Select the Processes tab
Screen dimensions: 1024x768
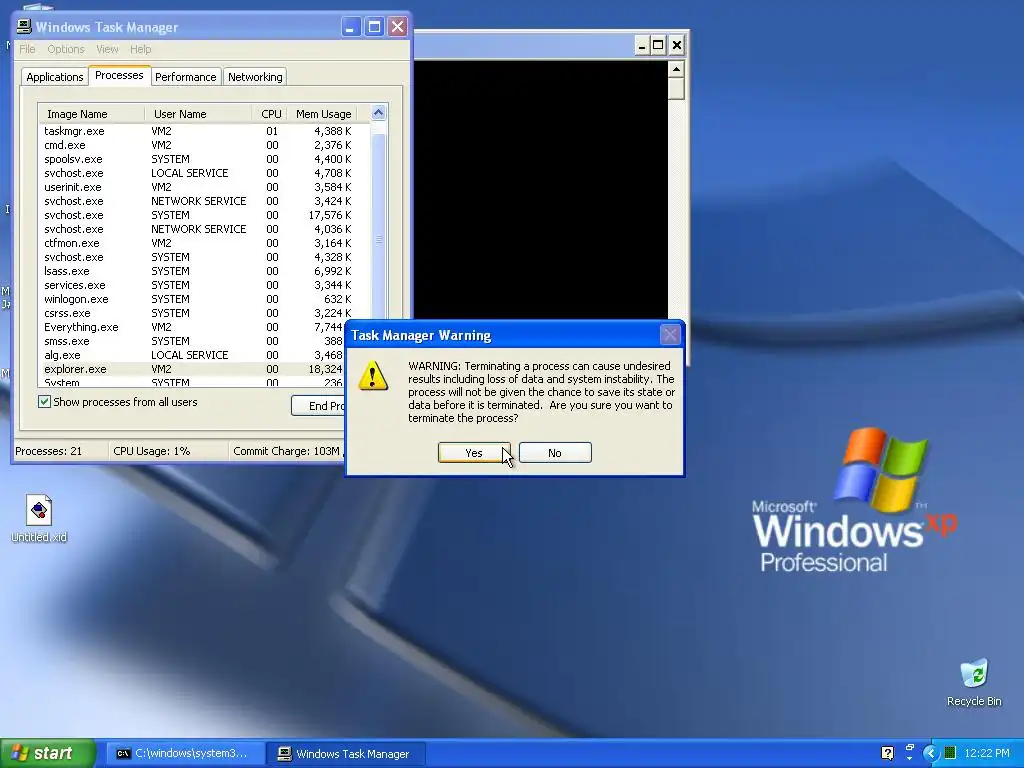click(119, 75)
